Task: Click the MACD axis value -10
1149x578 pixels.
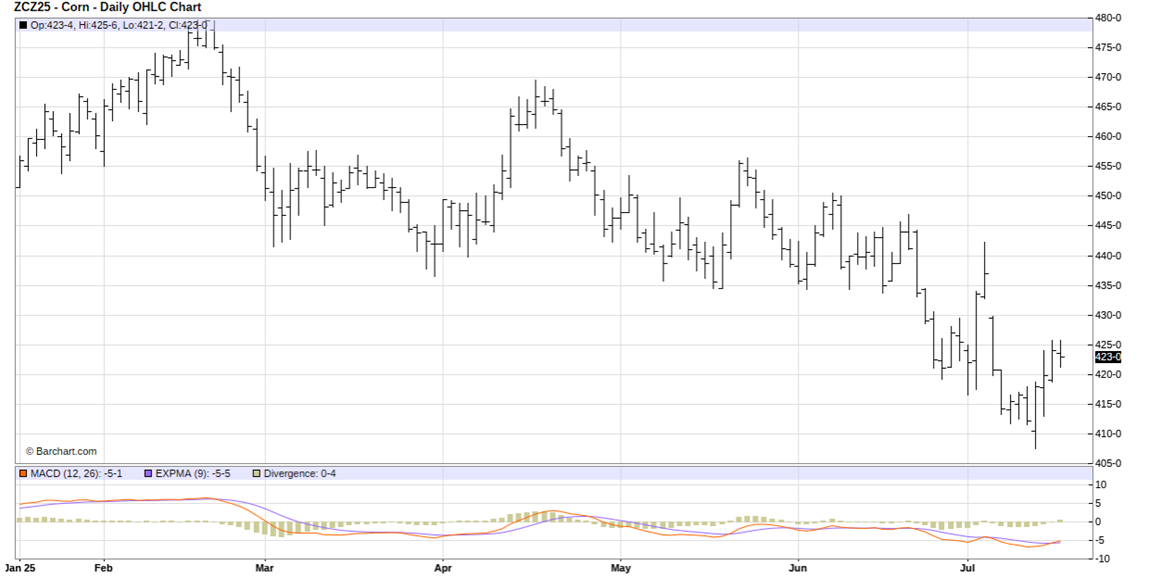Action: 1102,559
